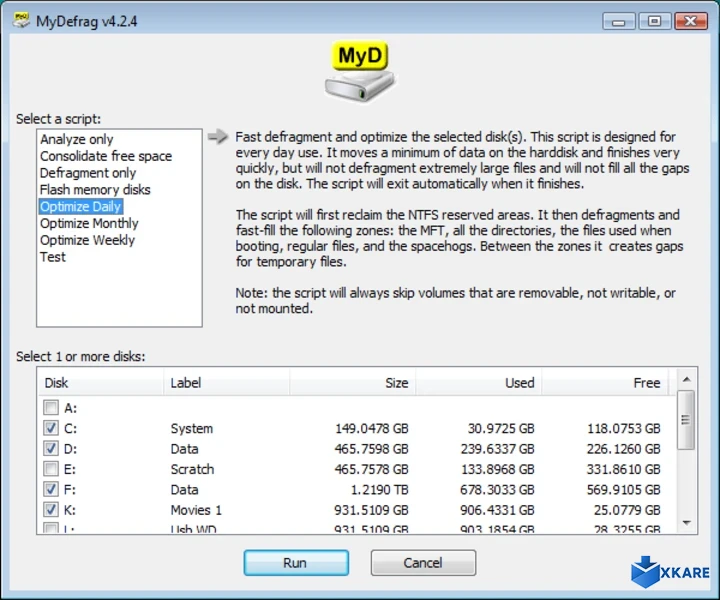
Task: Enable the A: disk checkbox
Action: click(51, 407)
